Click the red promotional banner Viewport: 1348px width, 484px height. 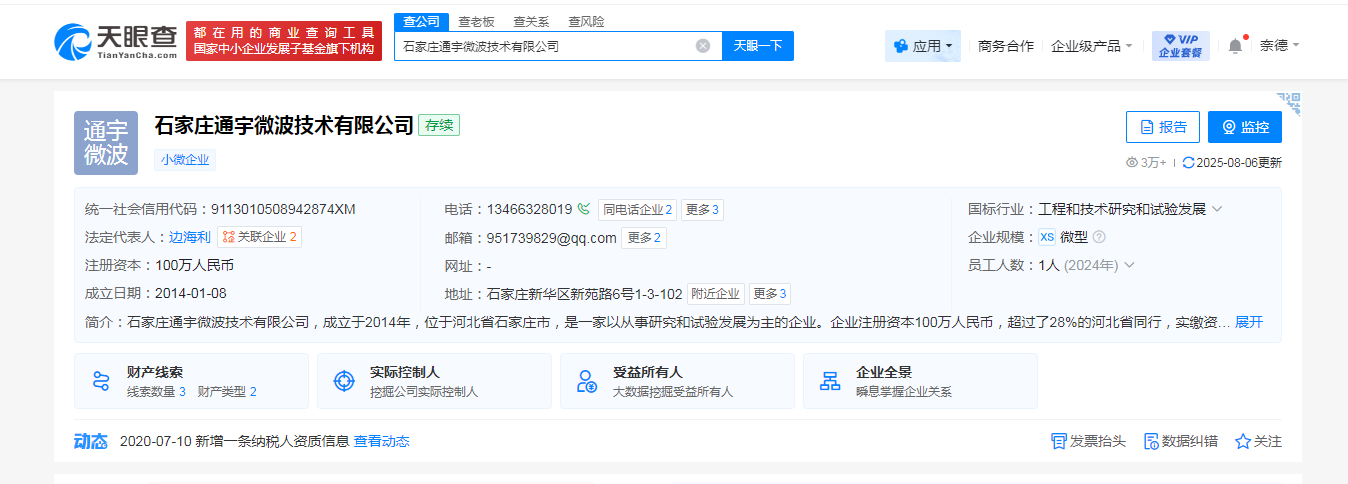(x=284, y=41)
